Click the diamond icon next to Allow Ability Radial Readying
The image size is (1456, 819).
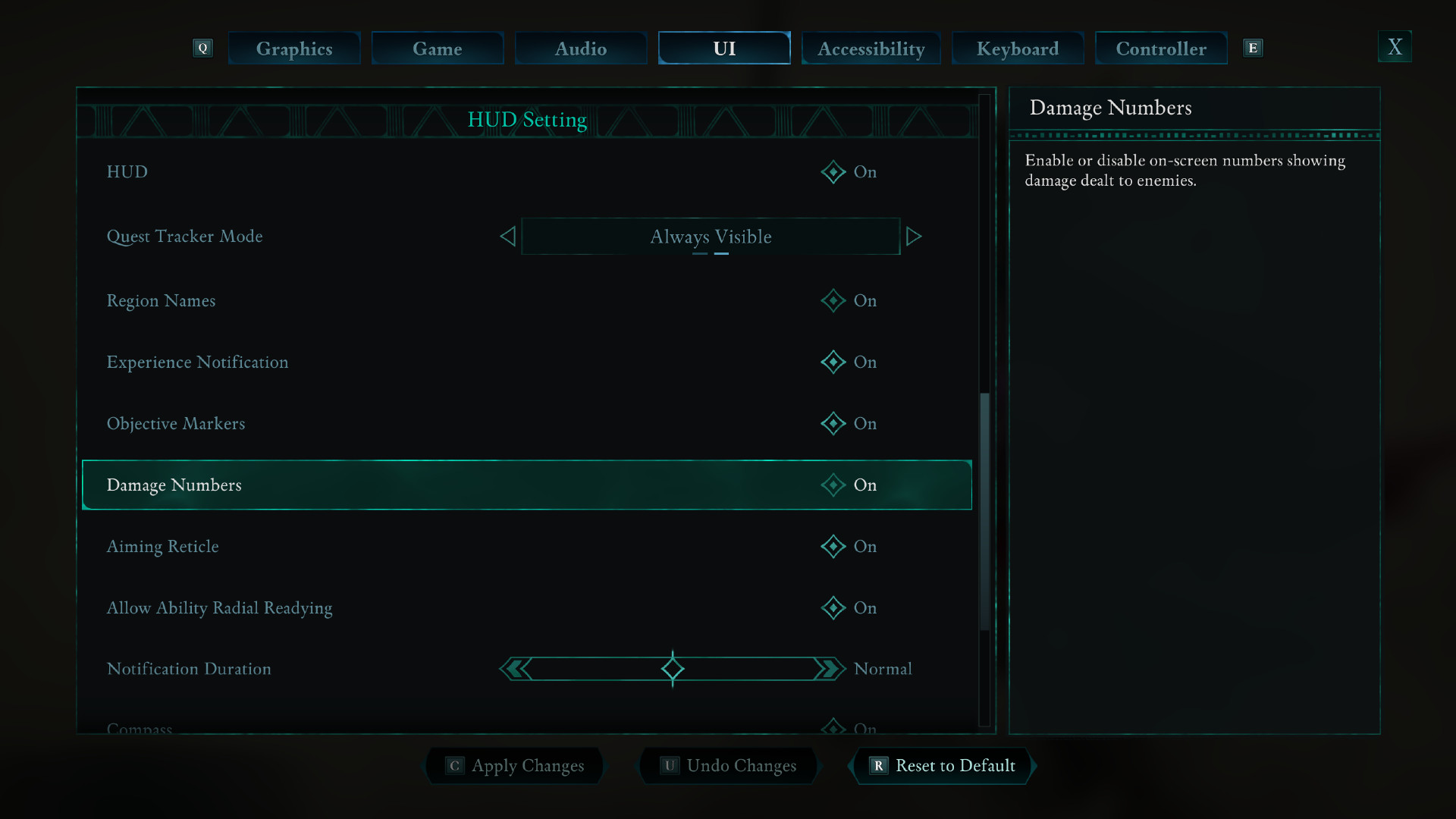831,608
